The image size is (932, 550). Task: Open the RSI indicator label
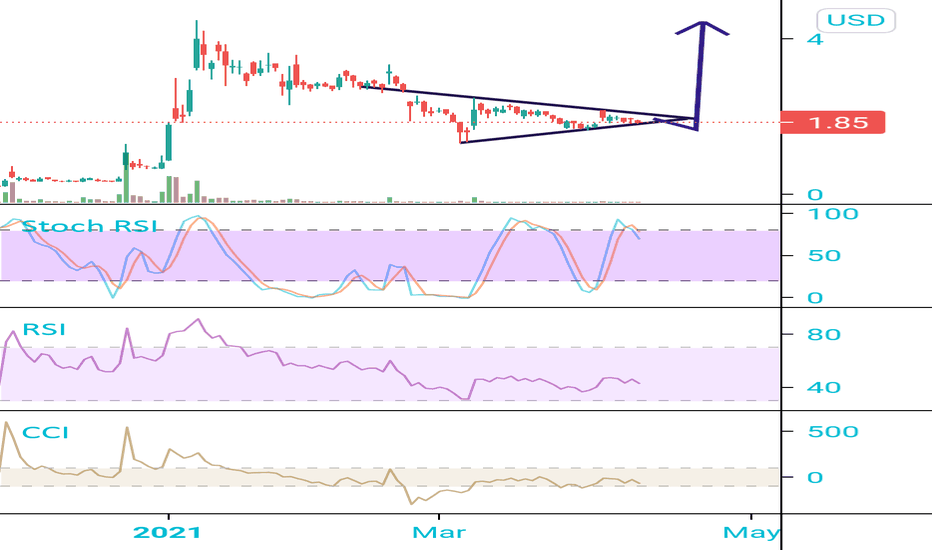coord(44,329)
